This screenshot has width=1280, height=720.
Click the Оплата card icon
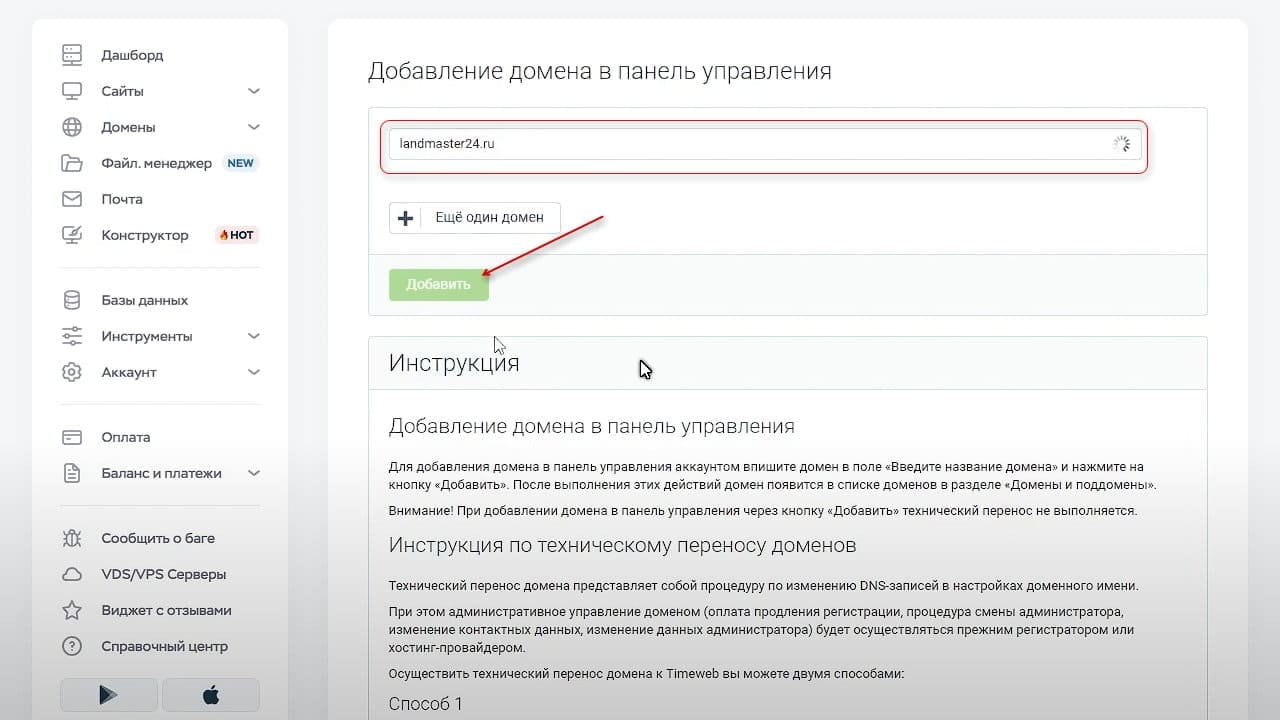pos(72,437)
